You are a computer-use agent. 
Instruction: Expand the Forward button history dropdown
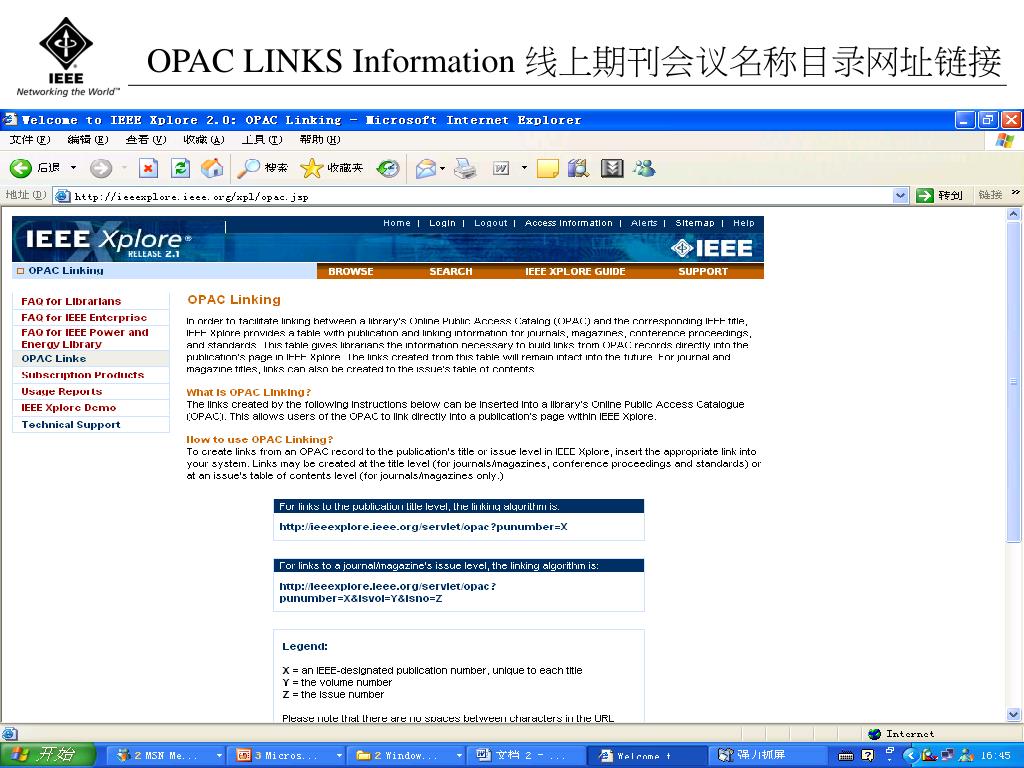[124, 168]
